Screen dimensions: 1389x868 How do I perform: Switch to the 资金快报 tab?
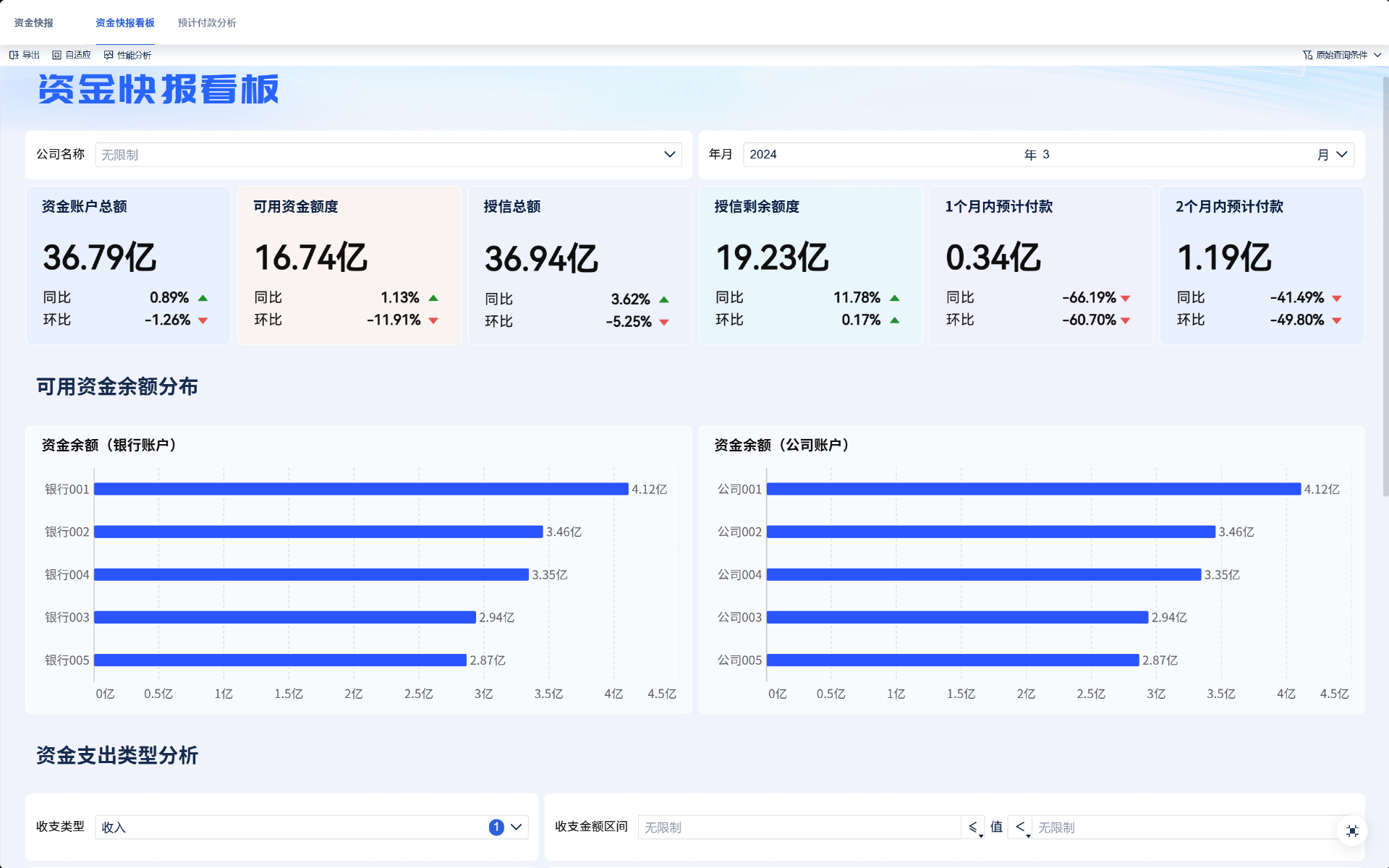[x=33, y=22]
